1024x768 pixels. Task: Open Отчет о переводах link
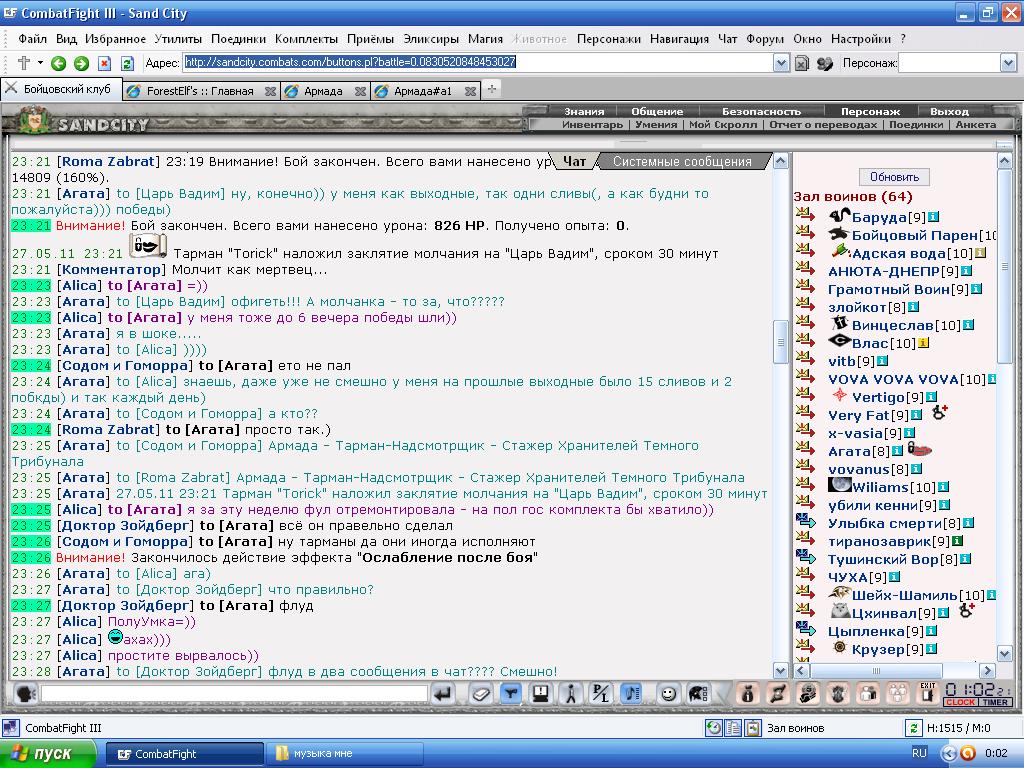823,124
